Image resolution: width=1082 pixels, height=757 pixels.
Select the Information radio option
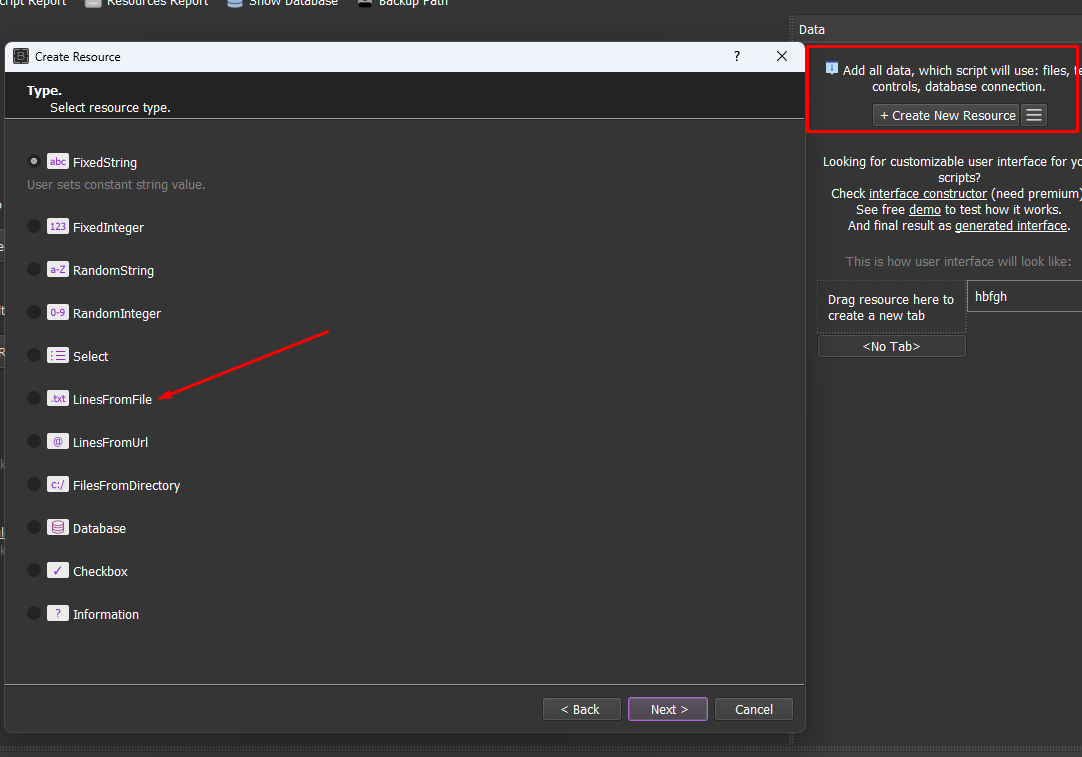(x=34, y=613)
